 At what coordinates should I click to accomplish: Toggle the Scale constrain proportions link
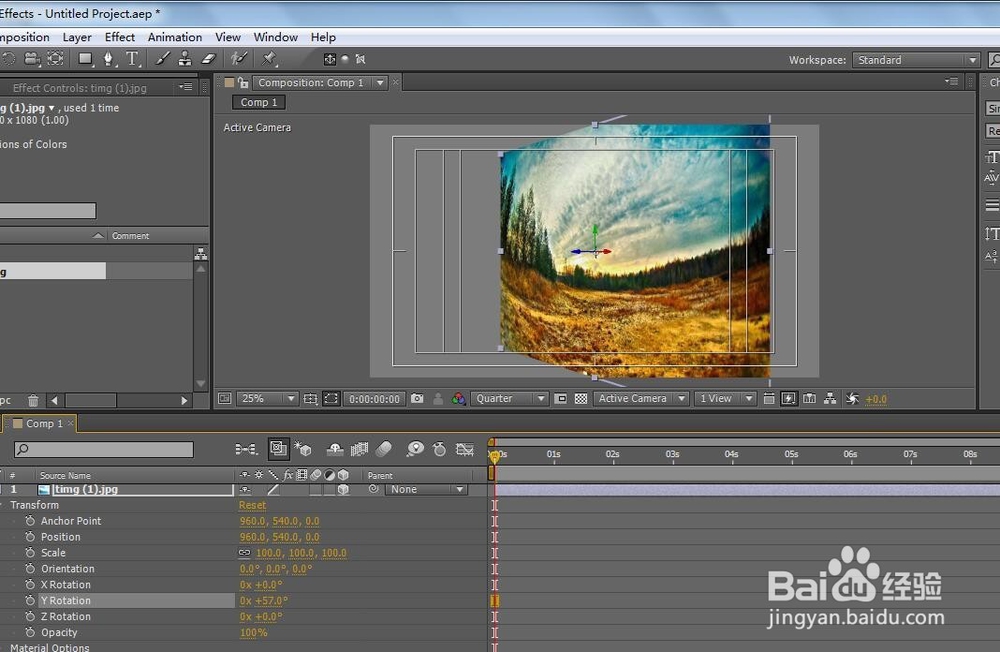245,552
